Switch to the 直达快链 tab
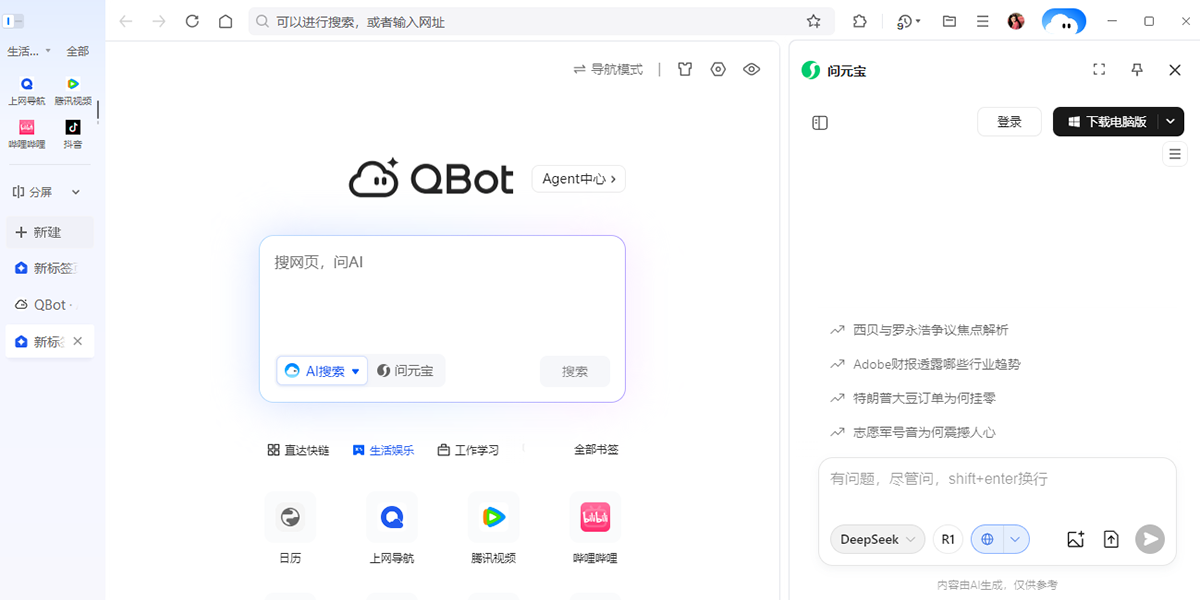Screen dimensions: 1200x600 click(x=298, y=450)
